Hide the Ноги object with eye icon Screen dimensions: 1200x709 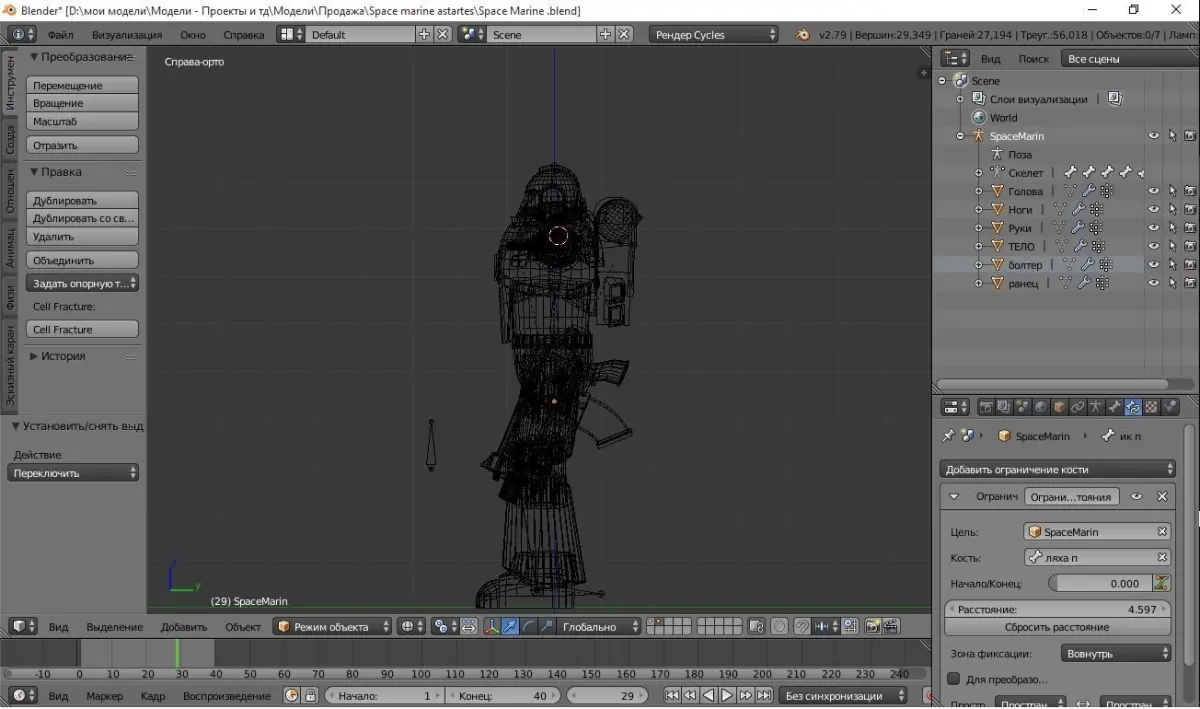click(1153, 210)
